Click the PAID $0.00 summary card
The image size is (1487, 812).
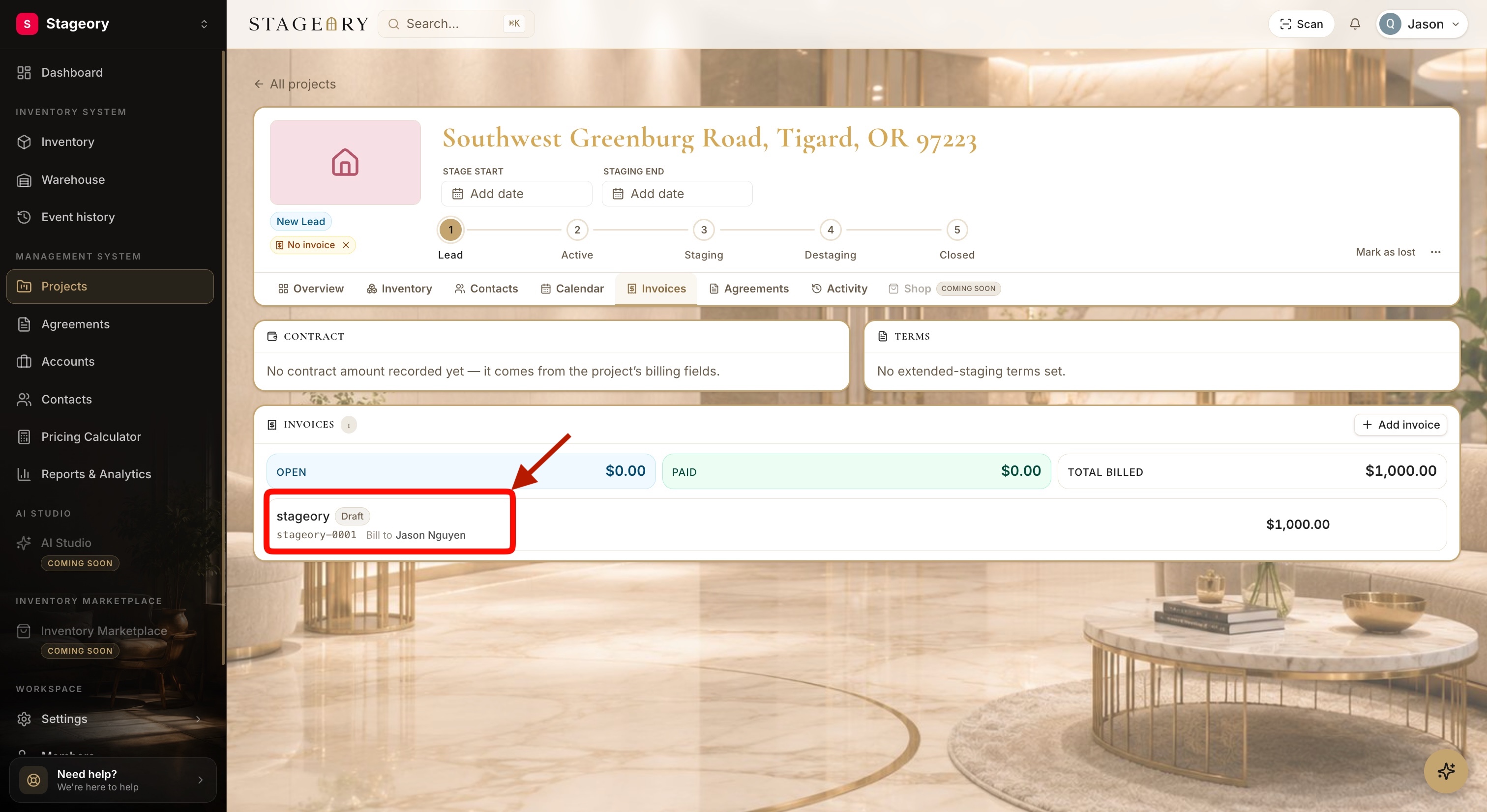click(x=856, y=471)
